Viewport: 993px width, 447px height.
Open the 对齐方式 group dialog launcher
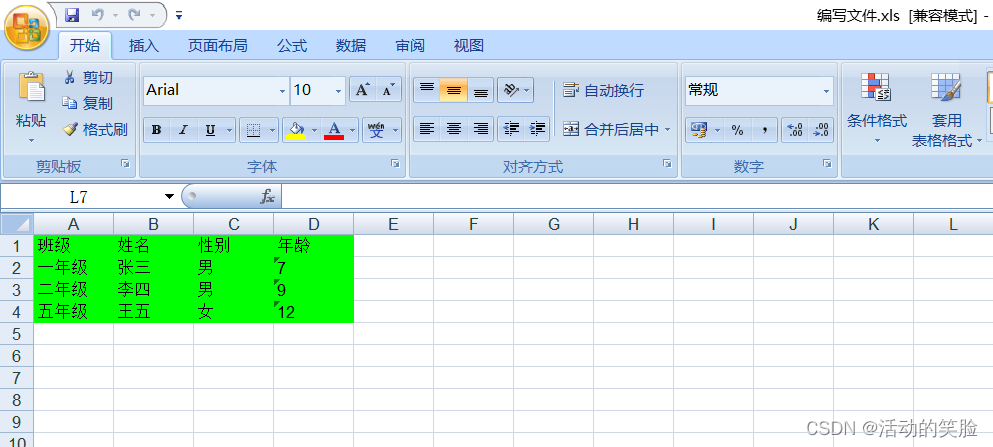coord(667,164)
